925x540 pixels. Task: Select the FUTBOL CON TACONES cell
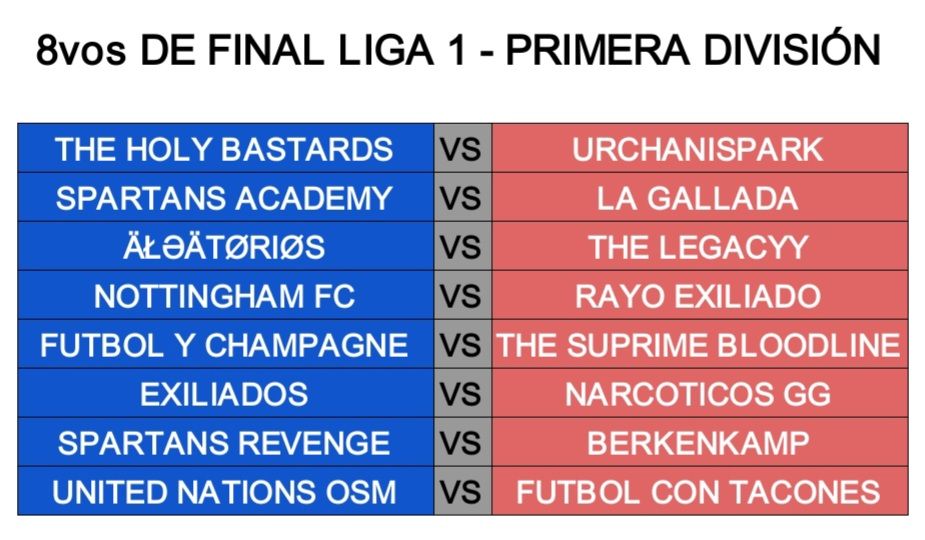pos(700,491)
